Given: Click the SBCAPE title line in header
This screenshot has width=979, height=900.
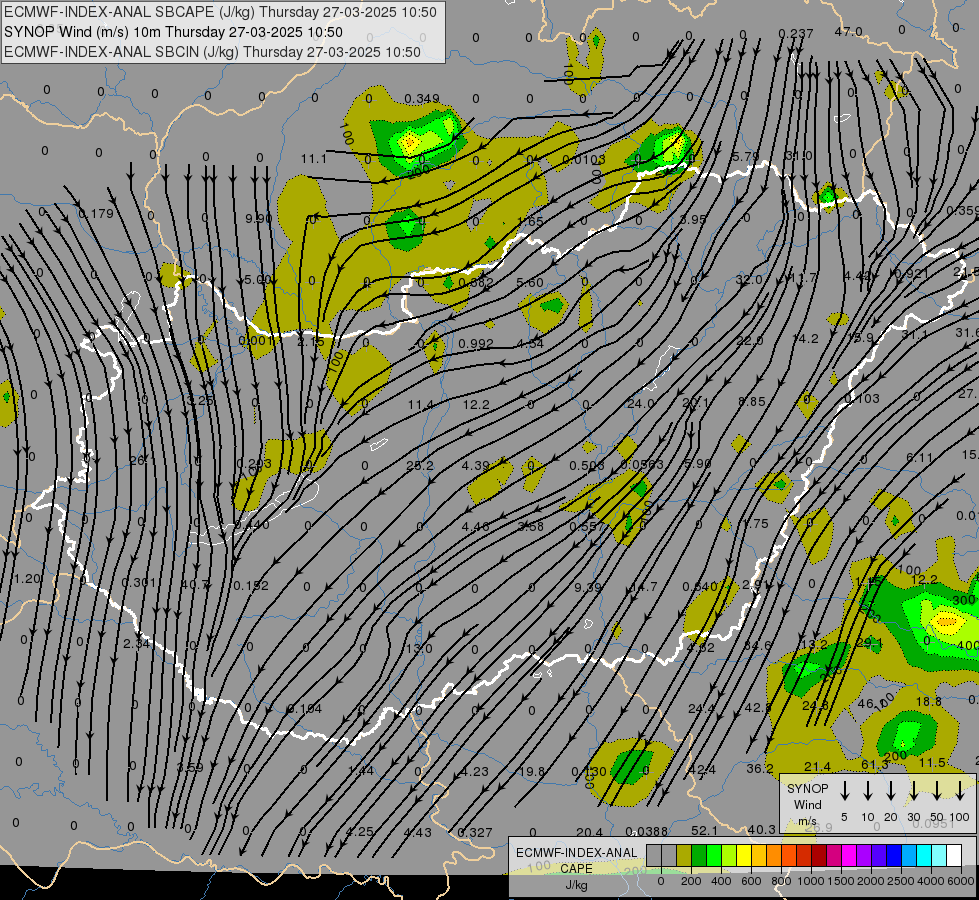Looking at the screenshot, I should pyautogui.click(x=220, y=12).
